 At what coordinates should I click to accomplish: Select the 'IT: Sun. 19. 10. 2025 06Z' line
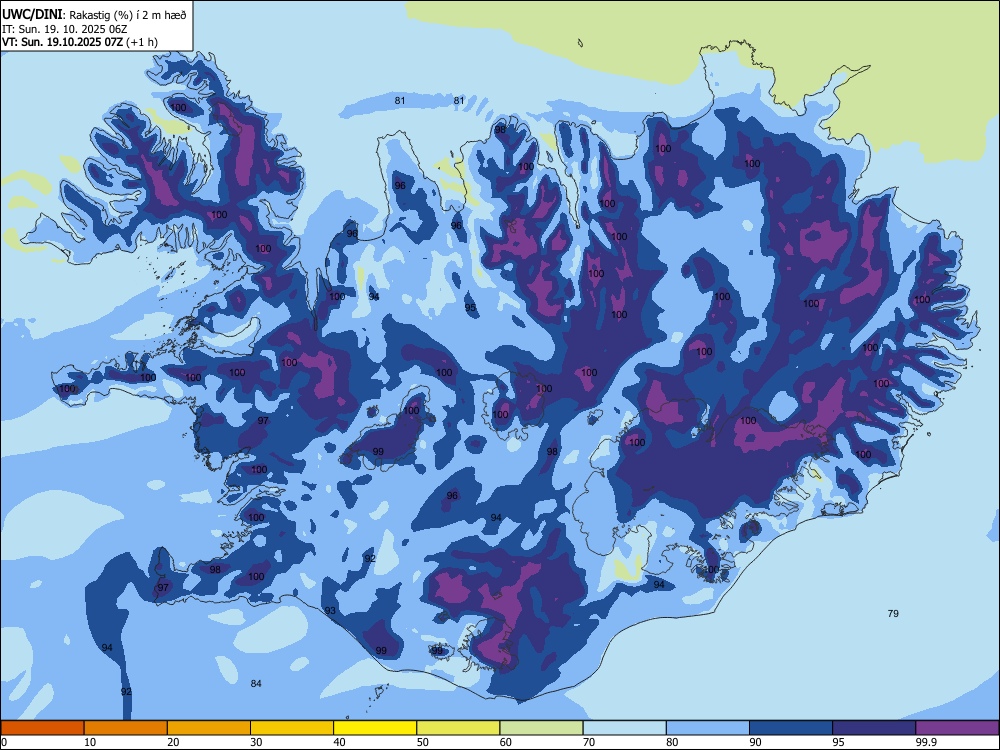64,29
